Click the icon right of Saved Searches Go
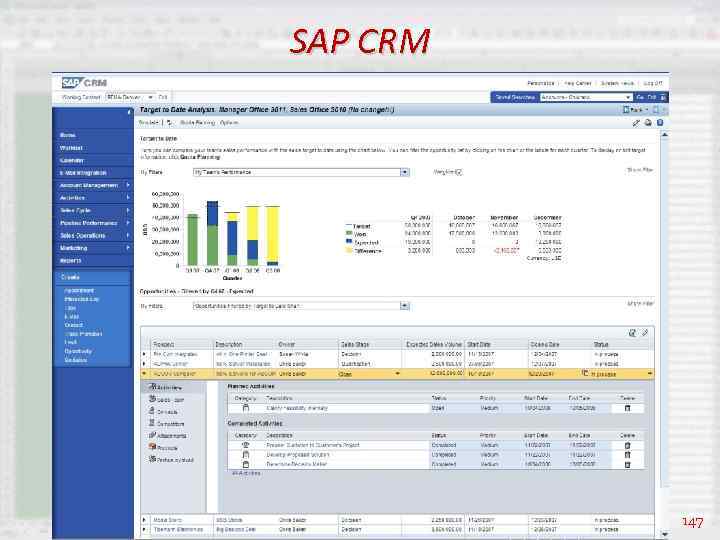The height and width of the screenshot is (540, 720). pyautogui.click(x=663, y=97)
